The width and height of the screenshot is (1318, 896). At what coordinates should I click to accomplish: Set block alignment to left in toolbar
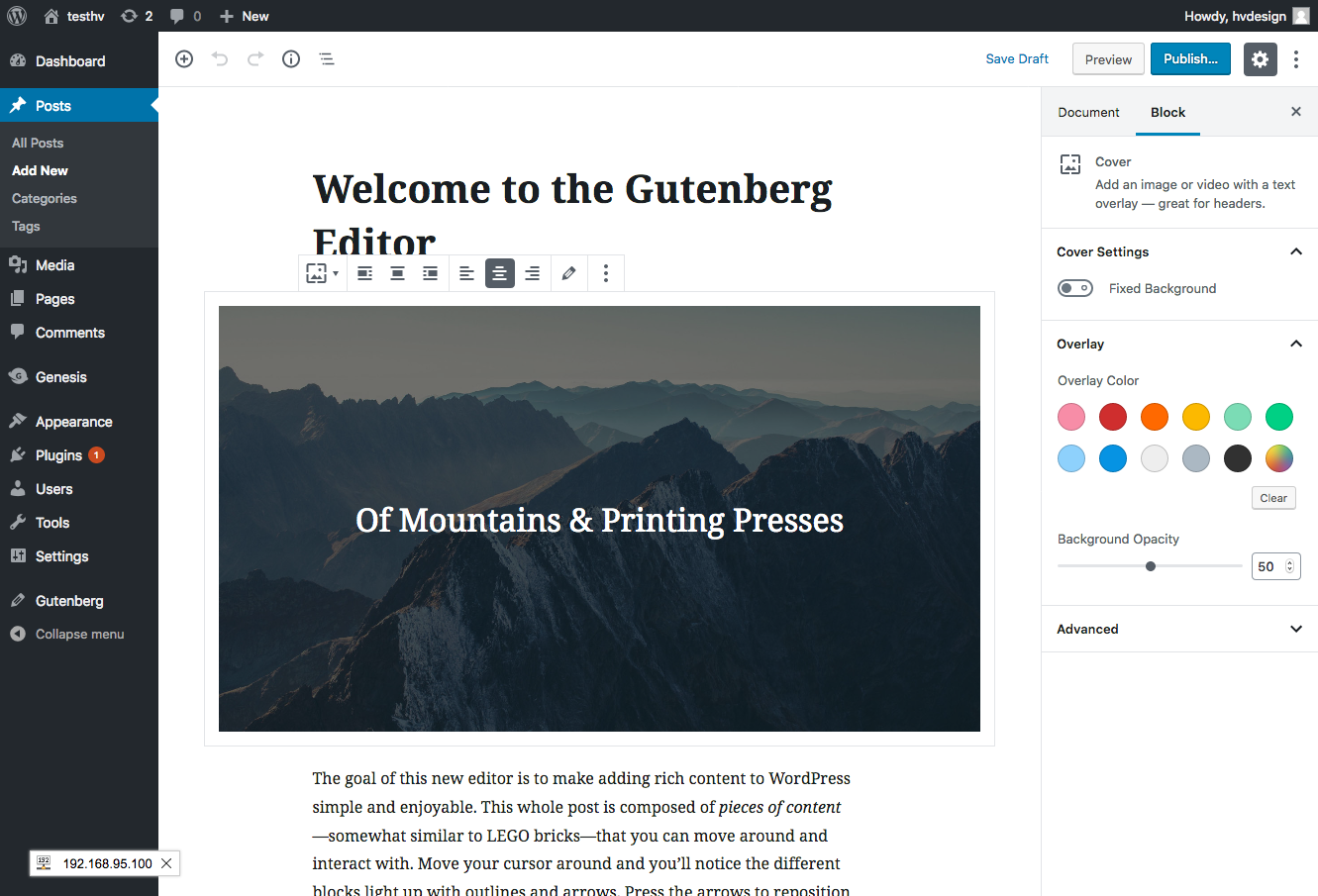pyautogui.click(x=365, y=273)
